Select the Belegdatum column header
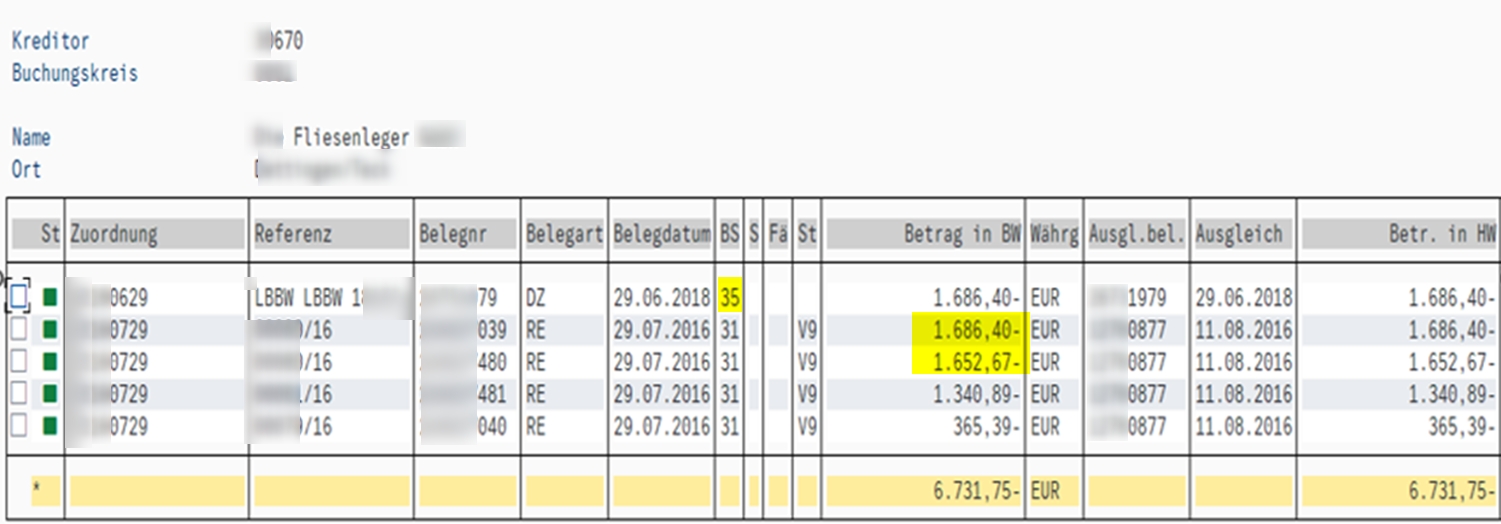Image resolution: width=1501 pixels, height=524 pixels. [662, 234]
